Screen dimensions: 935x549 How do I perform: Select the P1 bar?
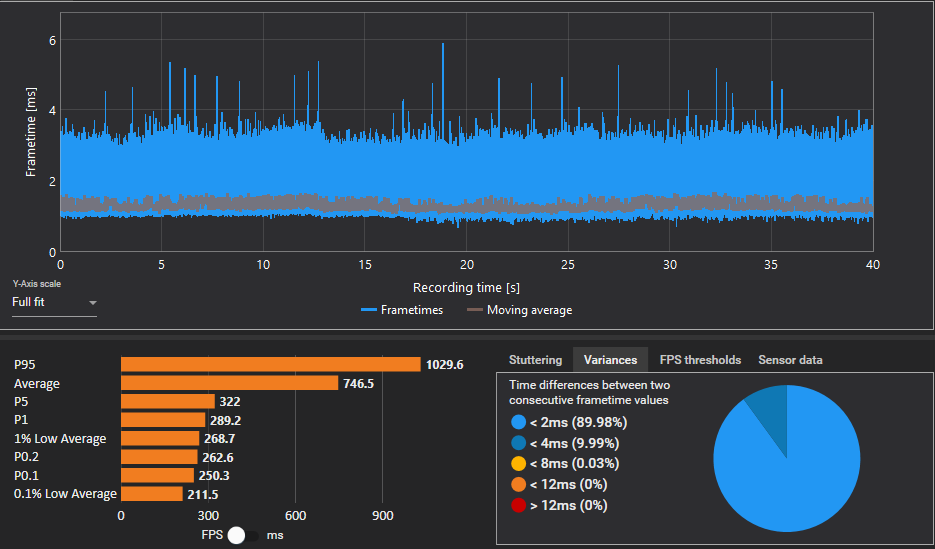tap(163, 420)
